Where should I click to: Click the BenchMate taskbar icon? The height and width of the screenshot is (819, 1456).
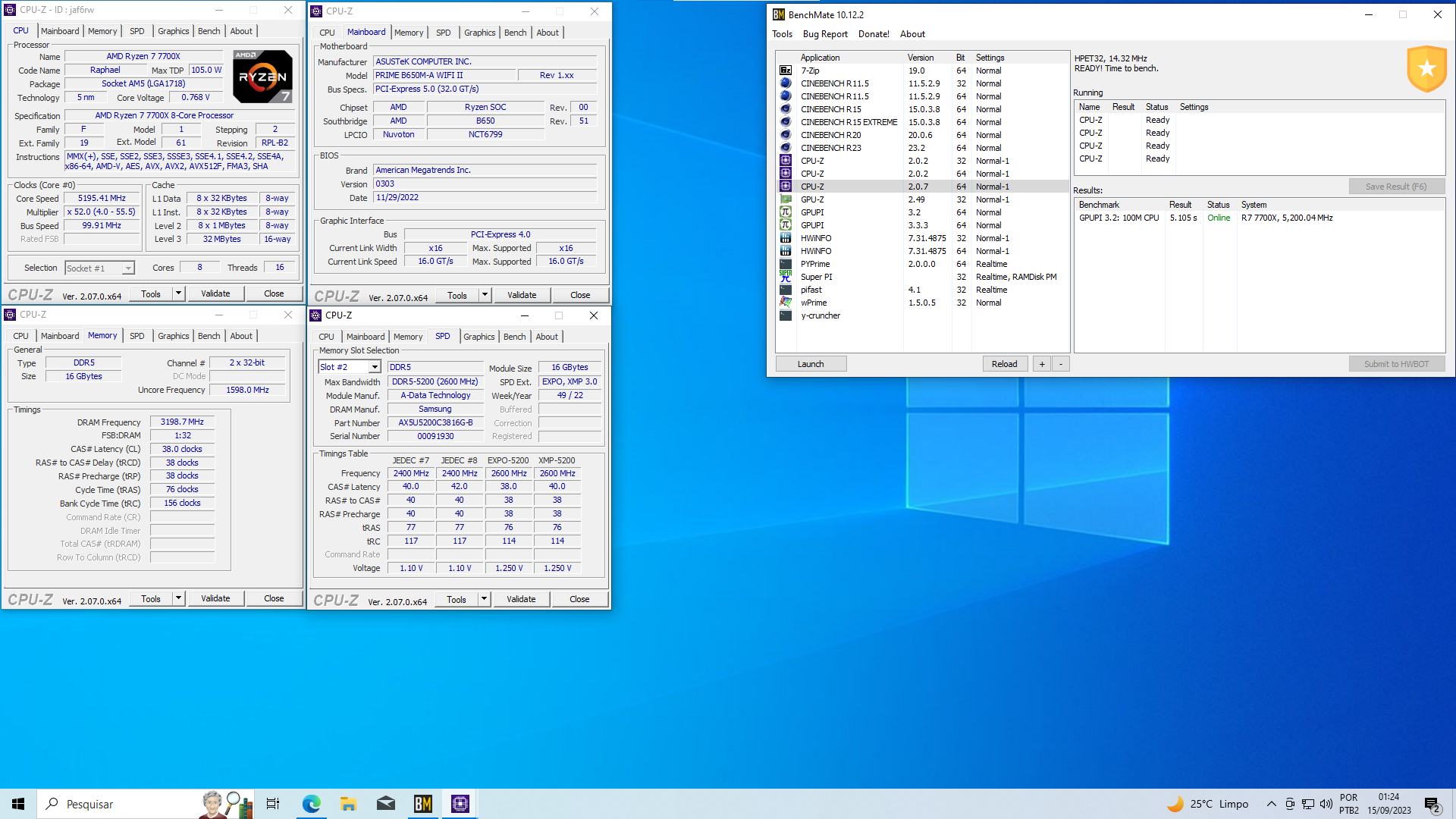point(422,804)
